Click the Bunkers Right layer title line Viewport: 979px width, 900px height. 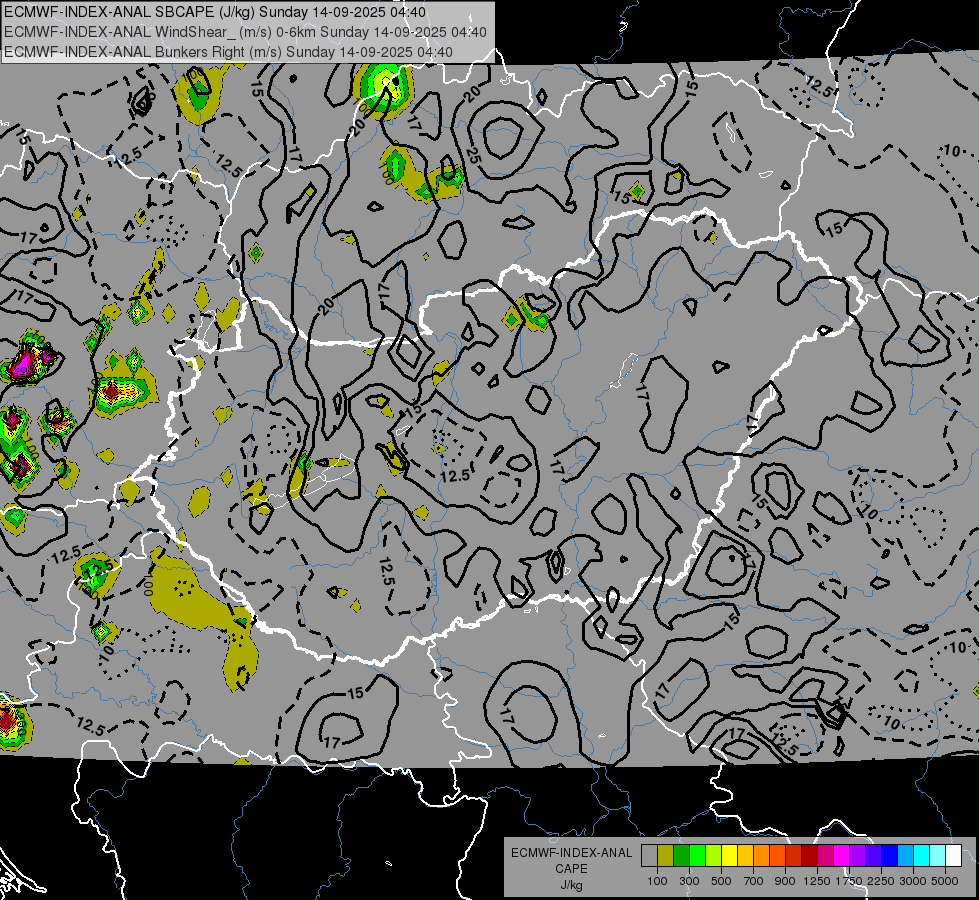click(228, 52)
